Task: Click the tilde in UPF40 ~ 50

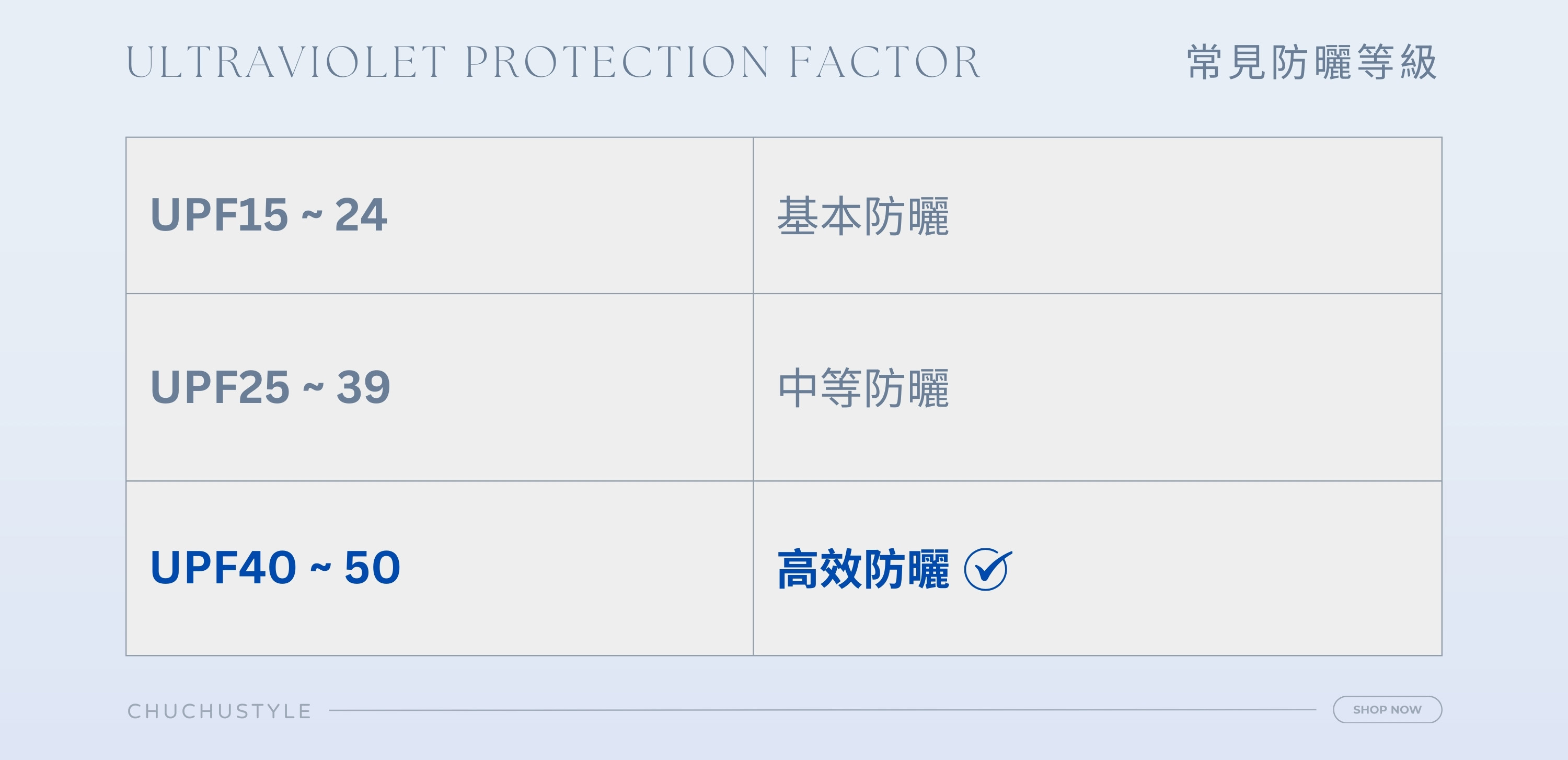Action: [321, 568]
